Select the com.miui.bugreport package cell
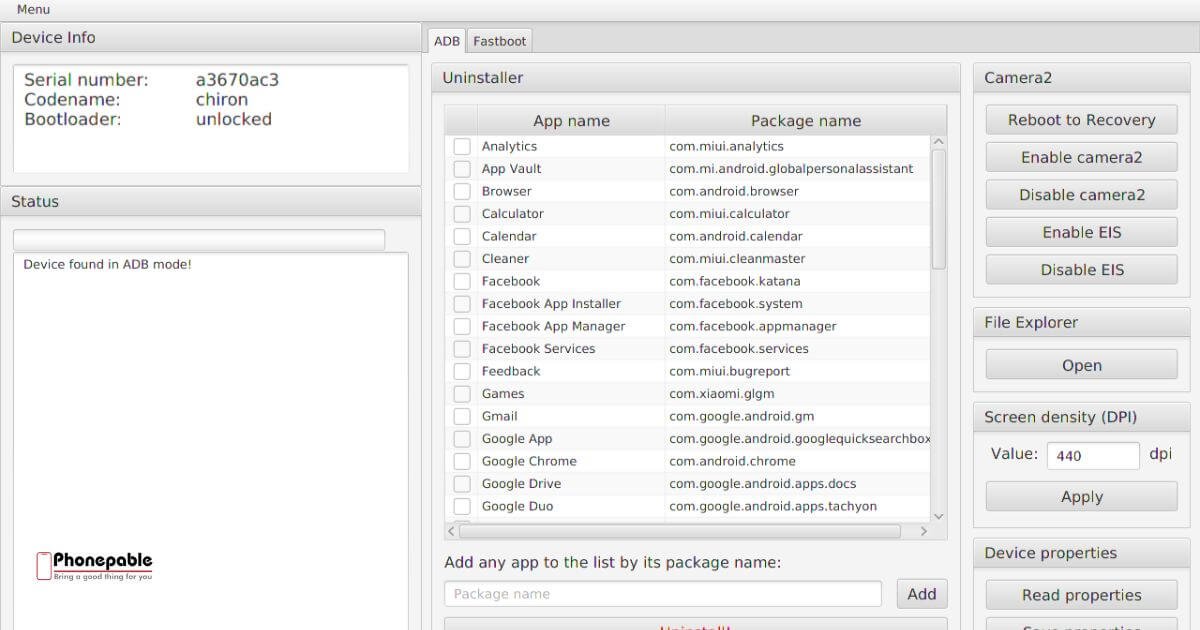This screenshot has width=1200, height=630. click(798, 371)
